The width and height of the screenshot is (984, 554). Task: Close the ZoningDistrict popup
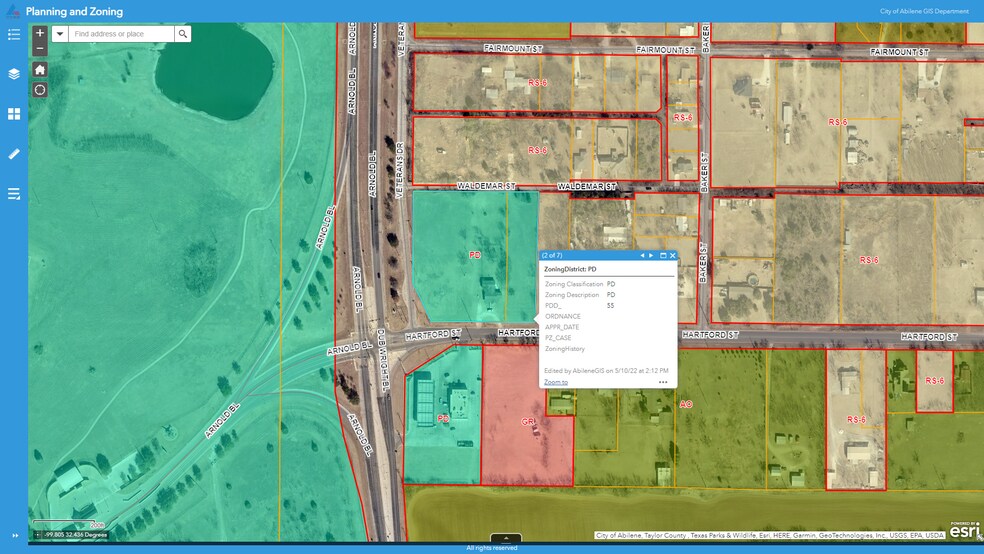(673, 255)
